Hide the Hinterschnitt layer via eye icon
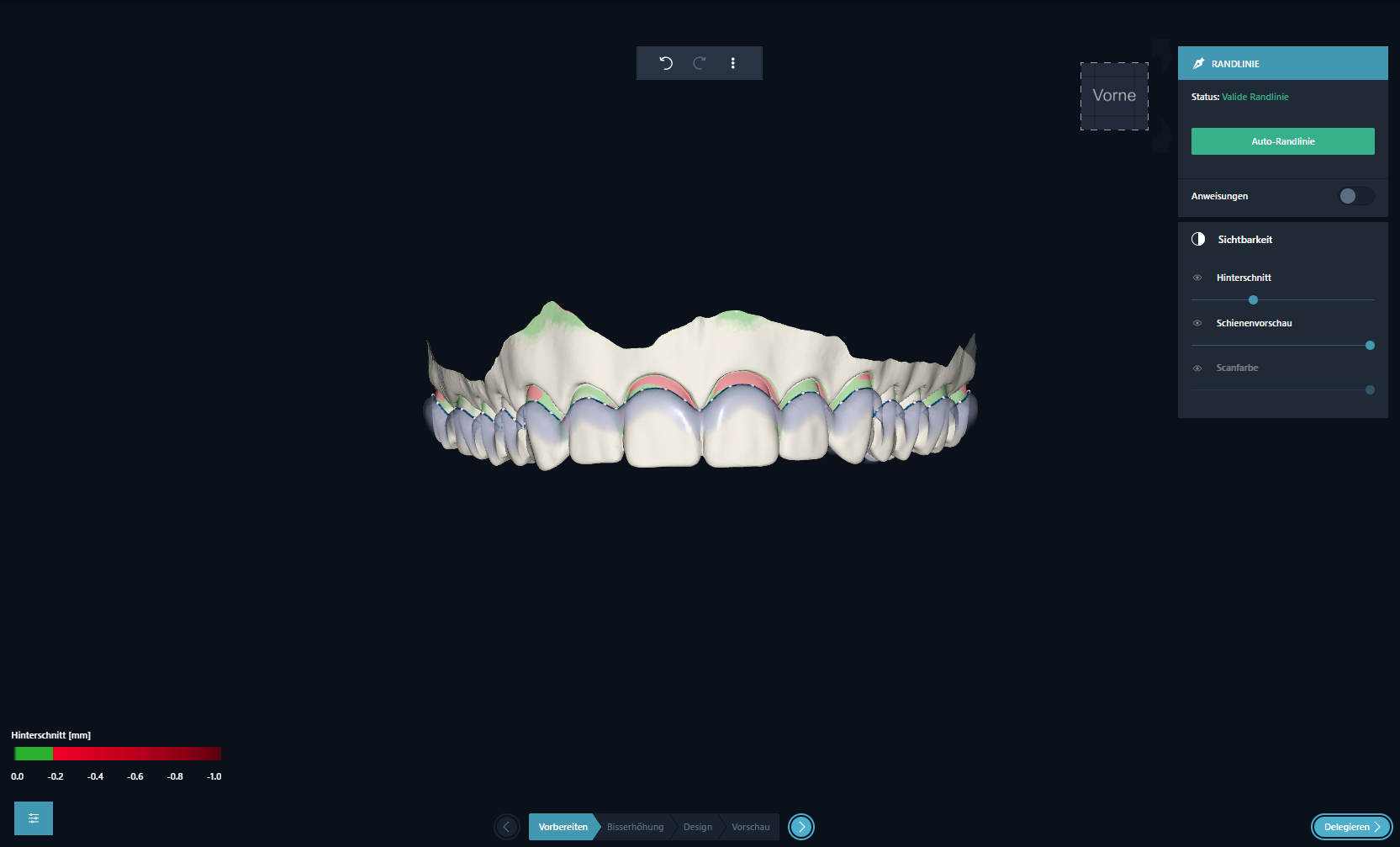Screen dimensions: 1400x847 (x=1197, y=278)
